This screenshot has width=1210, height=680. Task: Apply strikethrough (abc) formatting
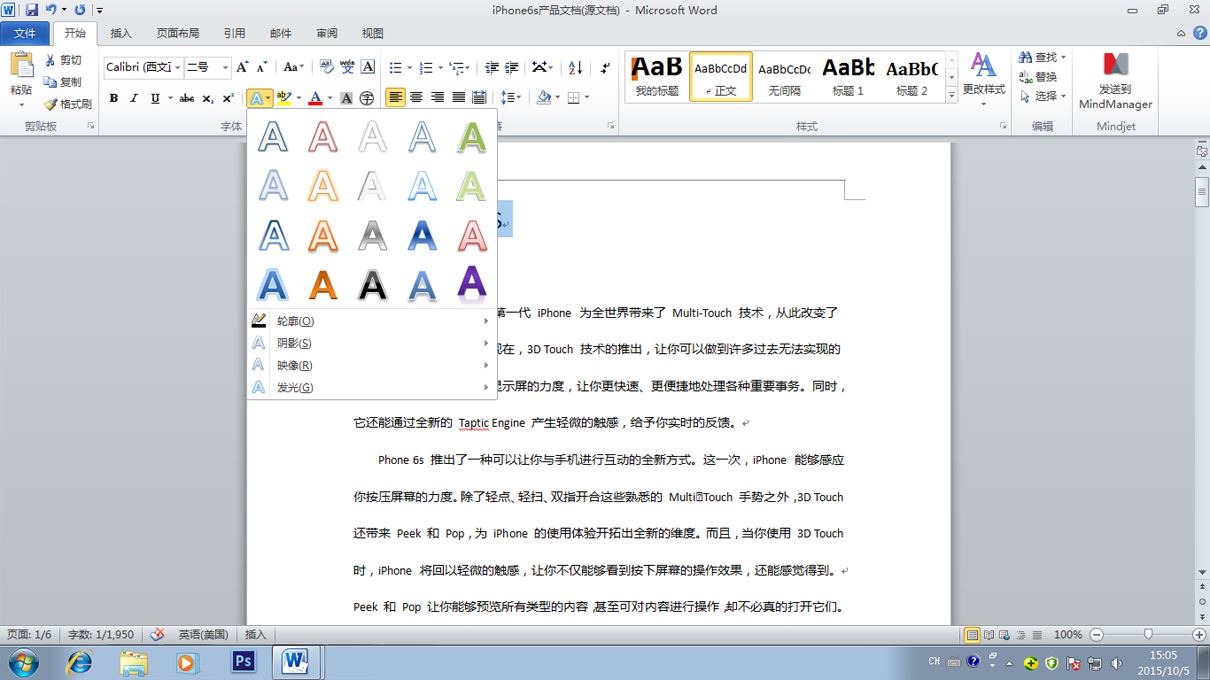pyautogui.click(x=187, y=98)
